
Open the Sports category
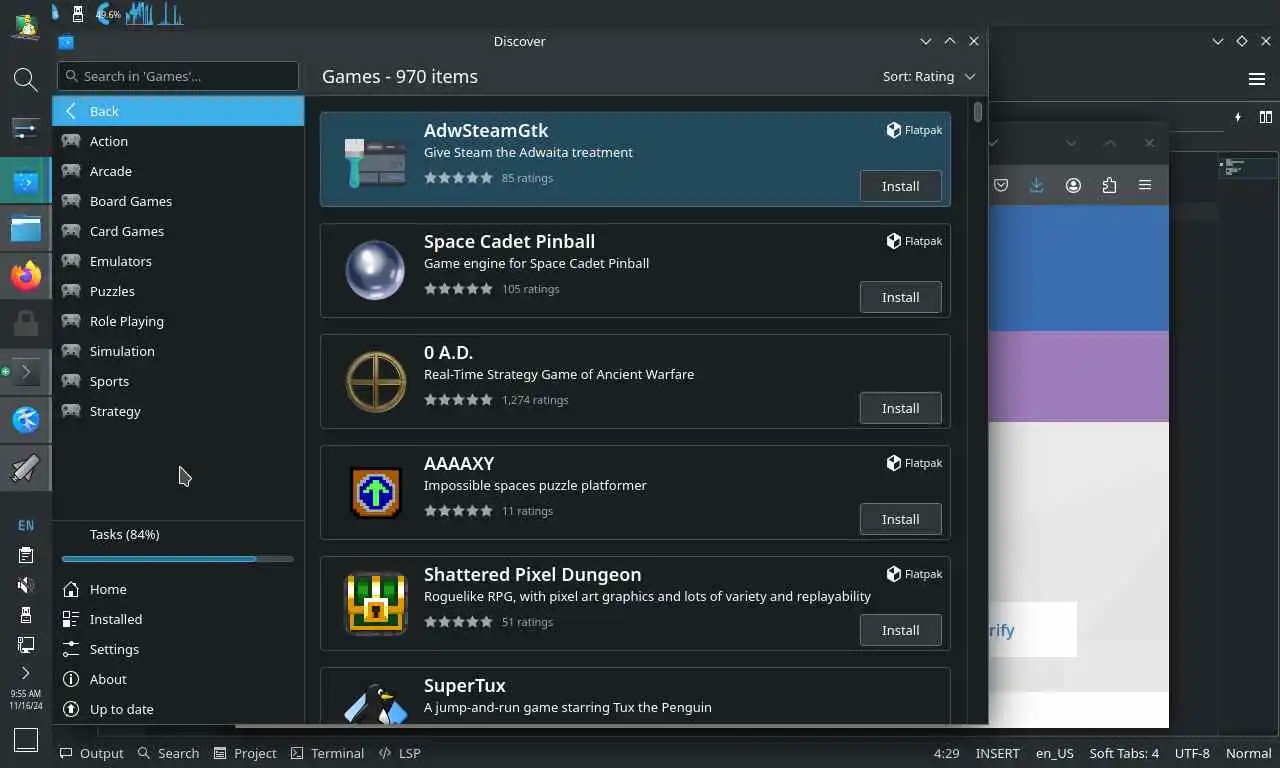pos(178,381)
